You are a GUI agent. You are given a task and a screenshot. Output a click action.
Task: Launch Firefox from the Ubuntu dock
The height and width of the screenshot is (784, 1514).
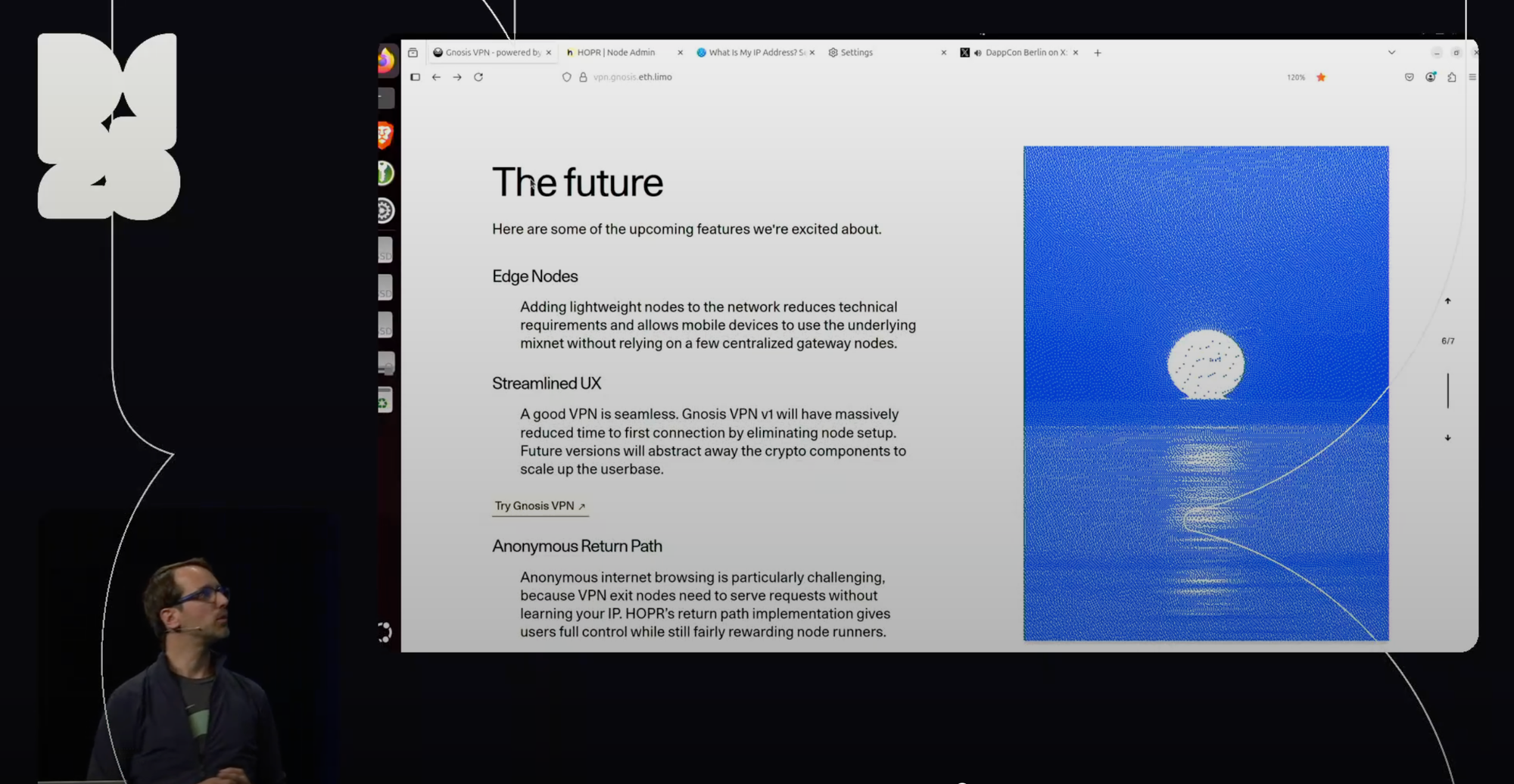pyautogui.click(x=386, y=61)
